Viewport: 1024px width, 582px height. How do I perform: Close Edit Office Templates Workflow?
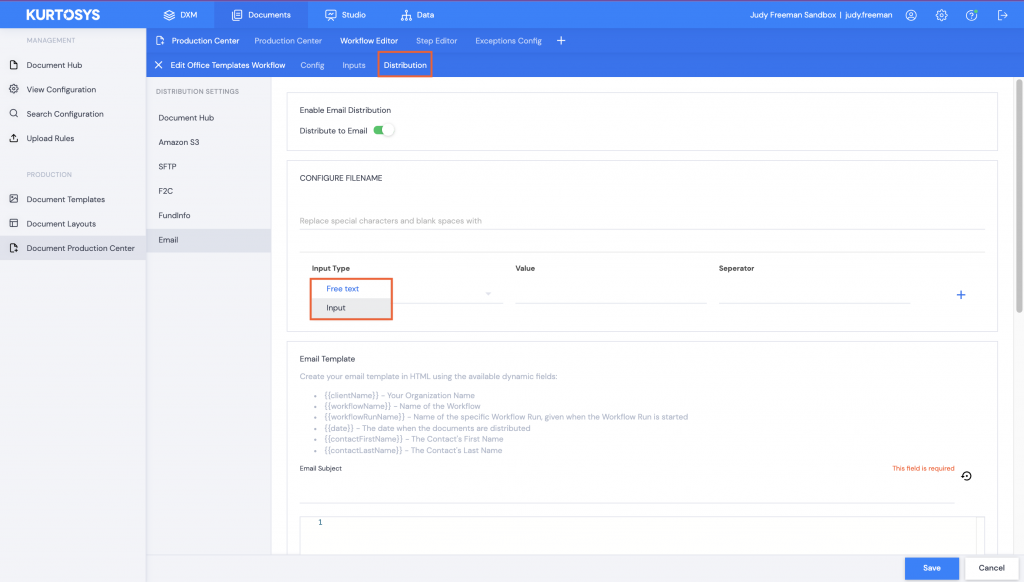pos(159,65)
